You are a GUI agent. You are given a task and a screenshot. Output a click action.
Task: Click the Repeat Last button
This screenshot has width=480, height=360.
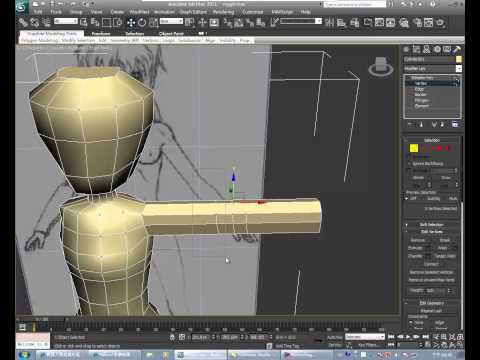tap(431, 311)
